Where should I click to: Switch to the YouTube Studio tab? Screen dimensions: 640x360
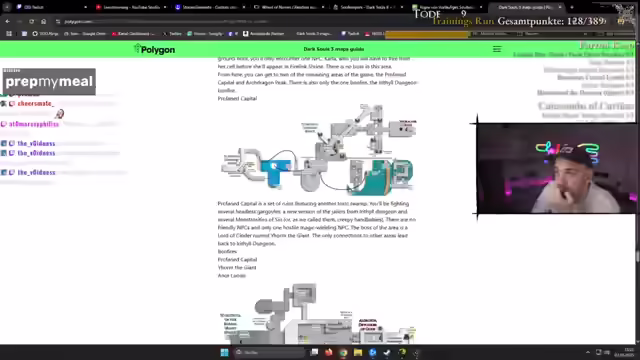point(131,7)
